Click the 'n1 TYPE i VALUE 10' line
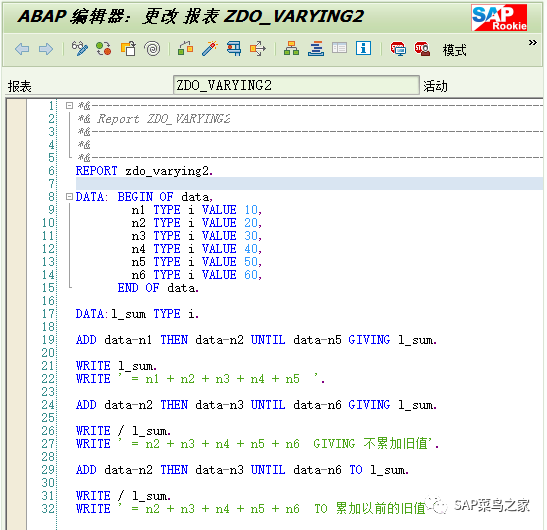This screenshot has height=530, width=547. 196,210
